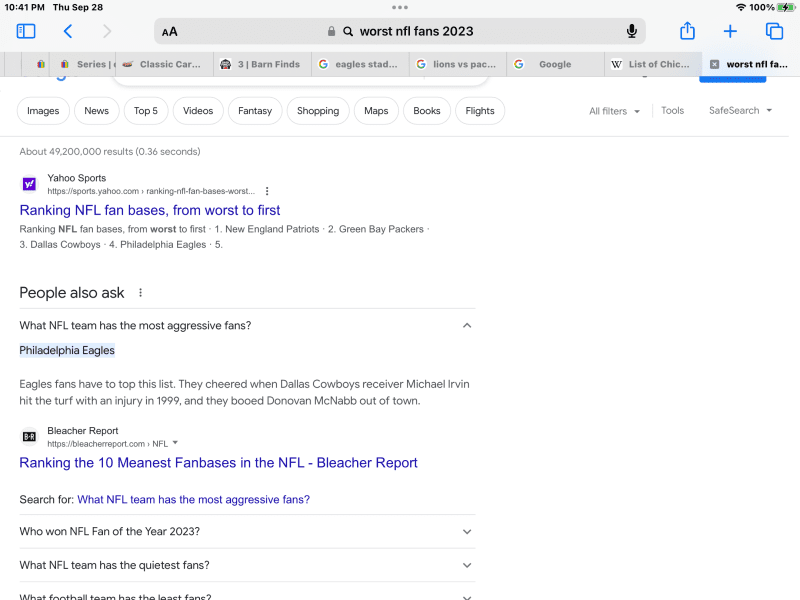Close the 'worst nfl fa...' tab
This screenshot has height=600, width=800.
point(714,64)
